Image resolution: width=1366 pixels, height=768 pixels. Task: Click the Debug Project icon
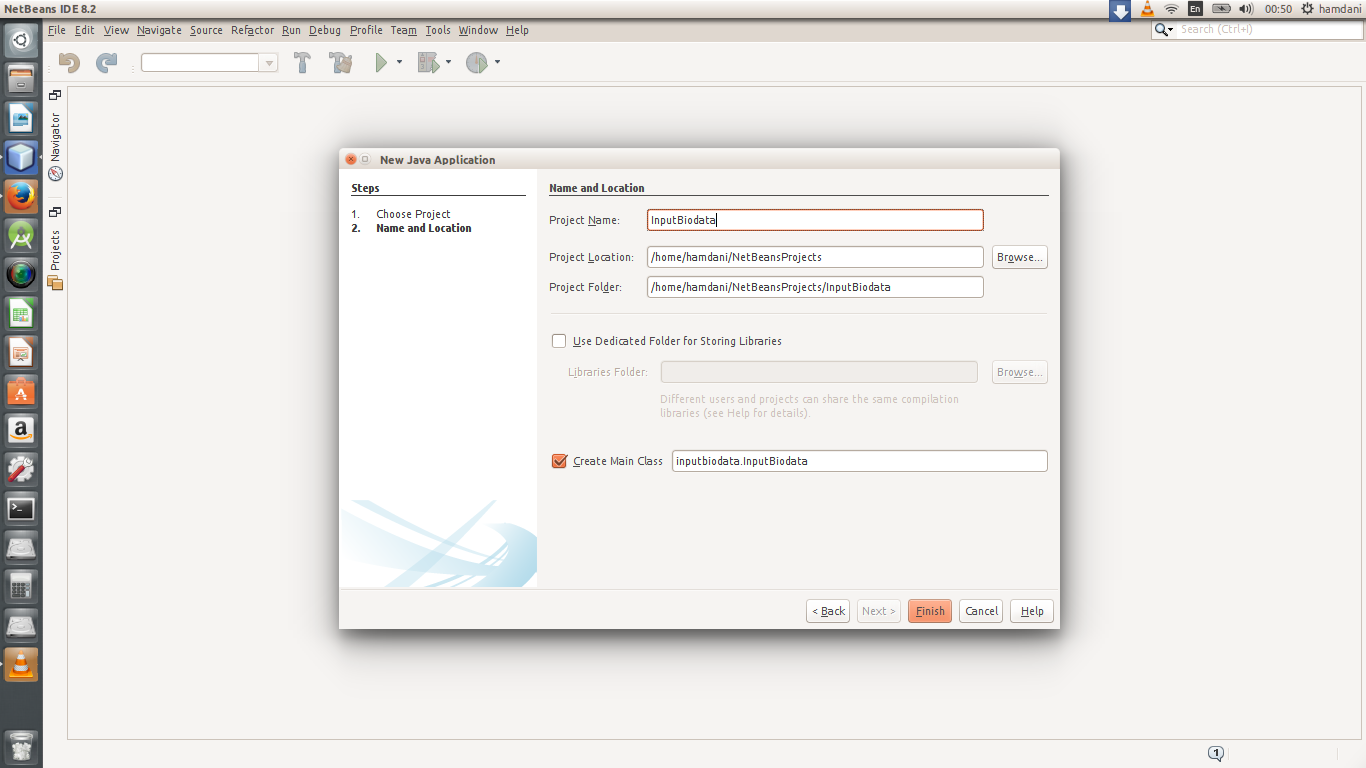429,63
